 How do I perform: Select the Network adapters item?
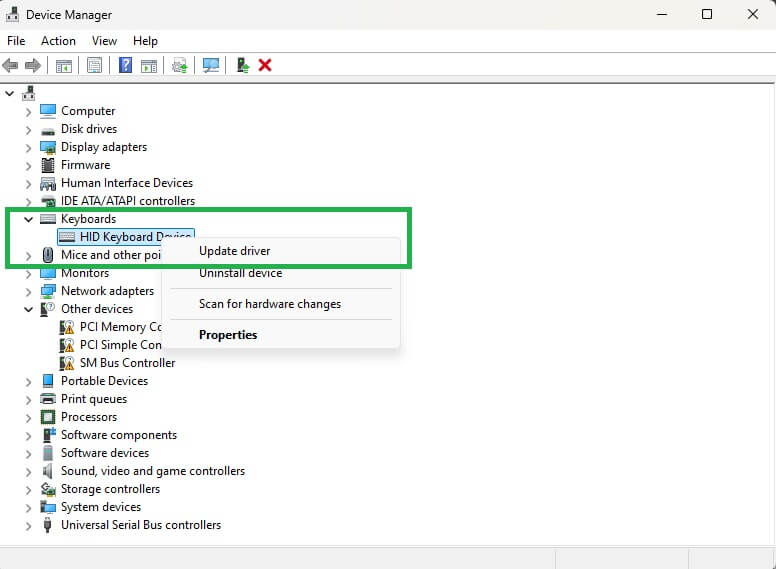[x=107, y=291]
